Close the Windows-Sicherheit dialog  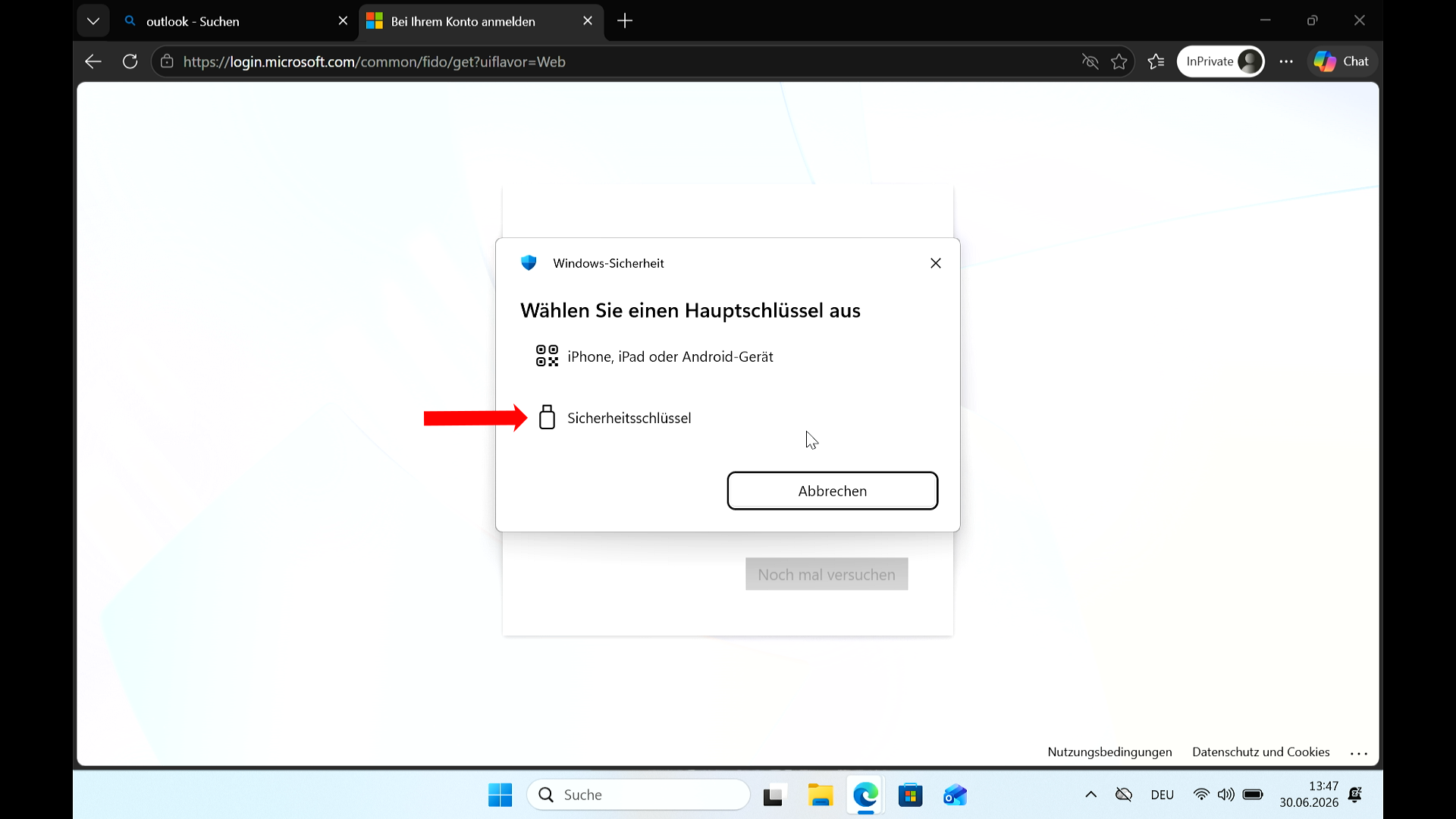[936, 263]
